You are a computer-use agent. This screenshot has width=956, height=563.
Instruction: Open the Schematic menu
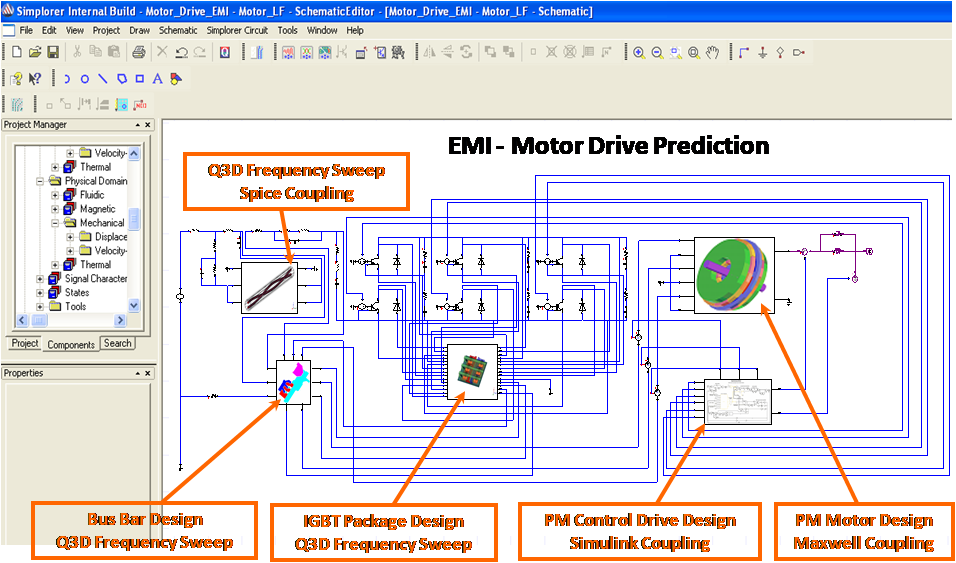click(178, 30)
